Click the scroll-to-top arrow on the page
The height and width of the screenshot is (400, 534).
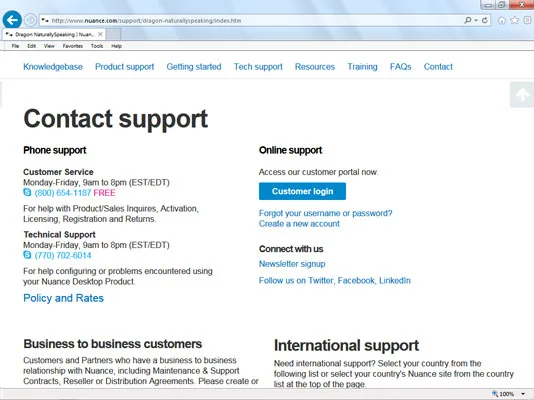point(522,95)
